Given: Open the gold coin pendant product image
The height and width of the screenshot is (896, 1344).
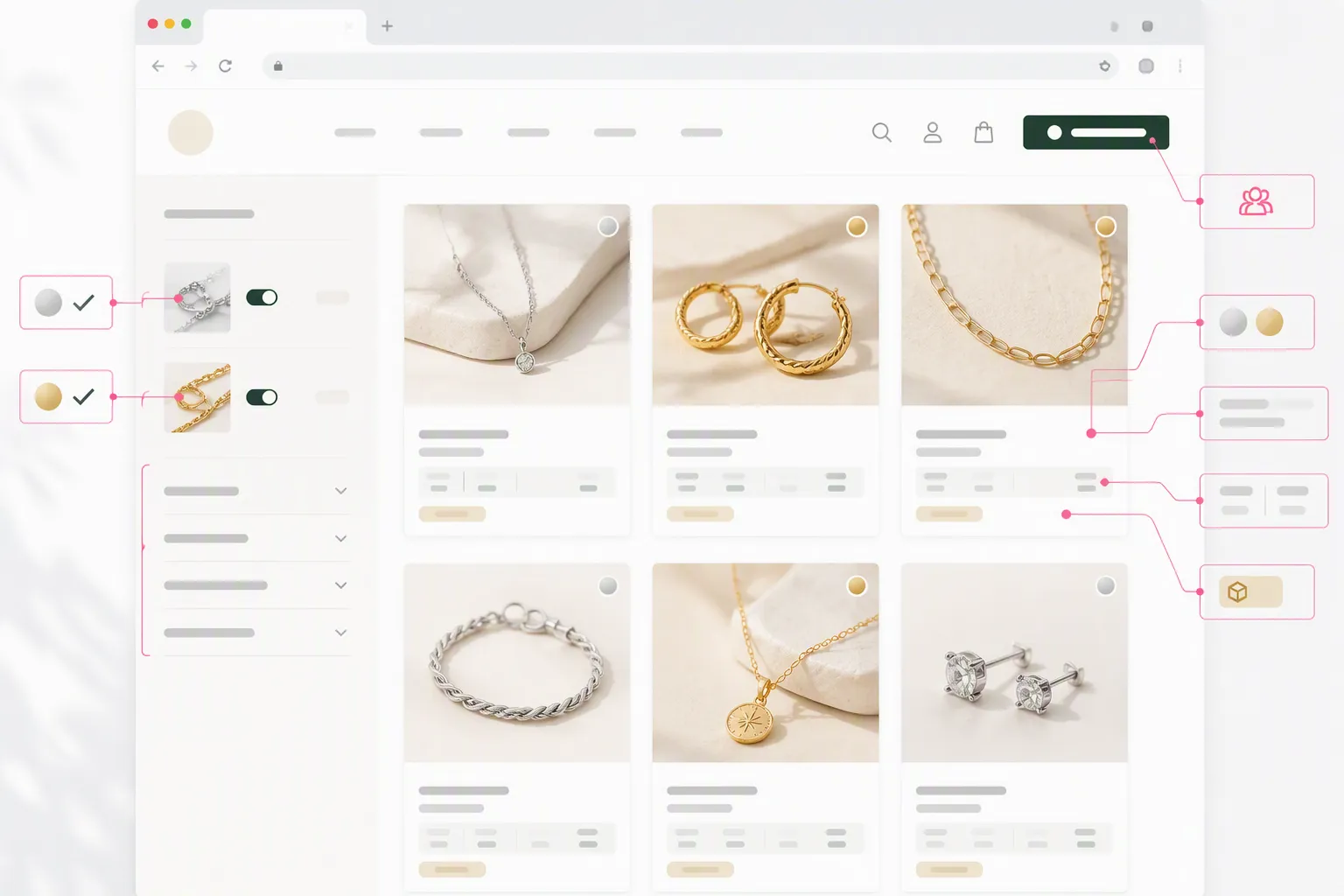Looking at the screenshot, I should [766, 662].
